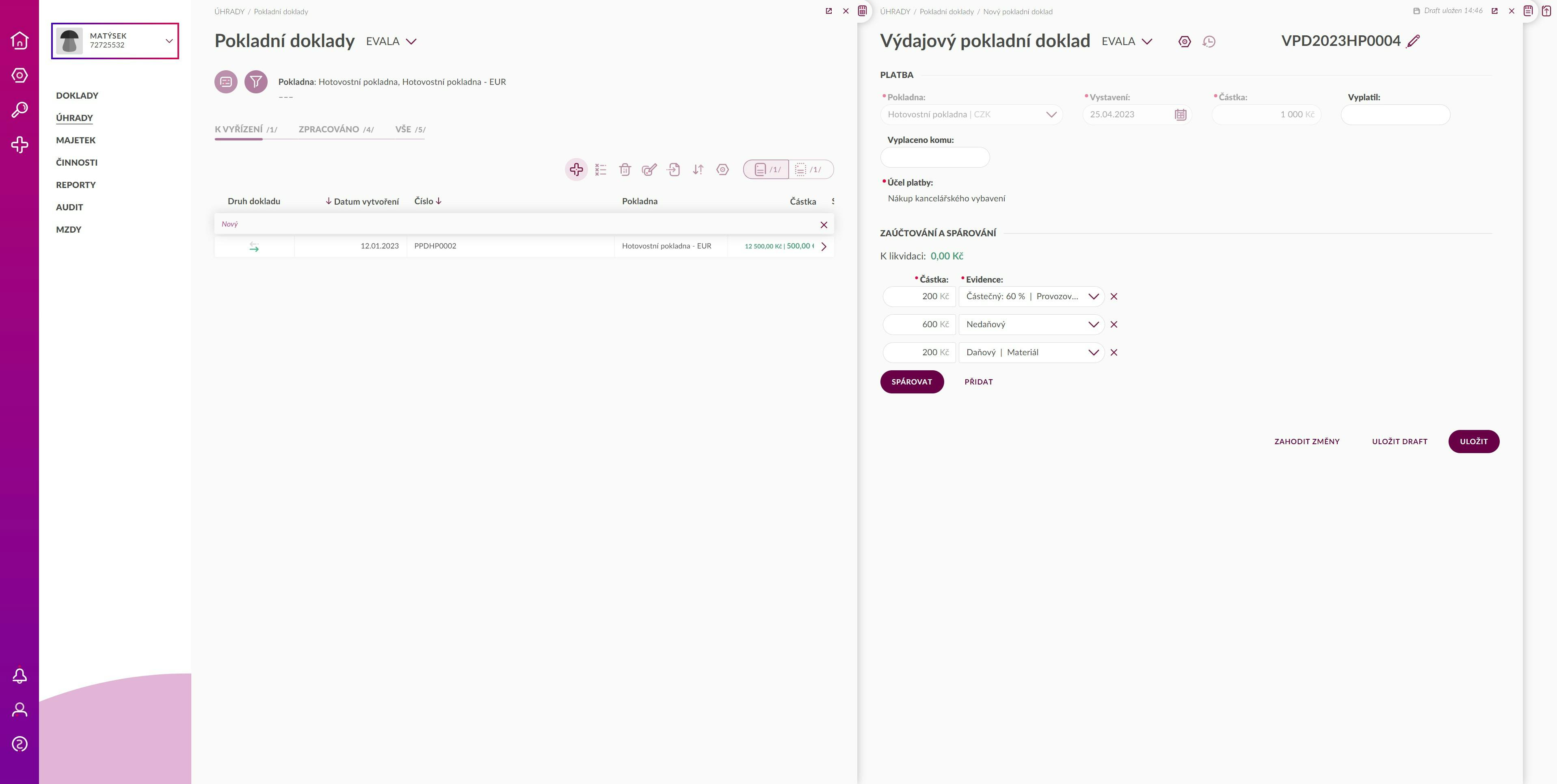
Task: Expand the MATÝSEK company selector
Action: coord(115,41)
